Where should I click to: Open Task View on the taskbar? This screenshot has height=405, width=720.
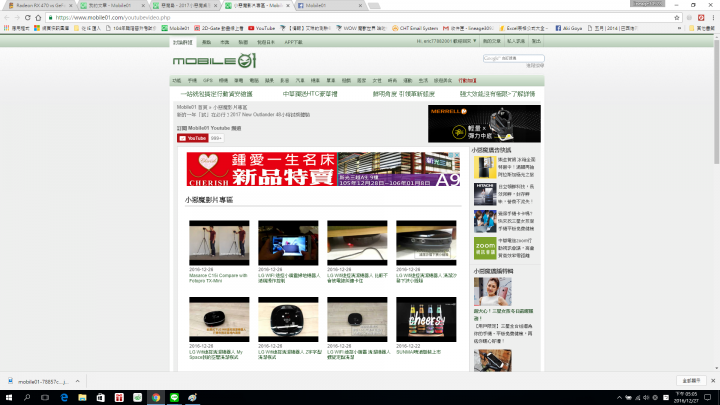[x=45, y=397]
